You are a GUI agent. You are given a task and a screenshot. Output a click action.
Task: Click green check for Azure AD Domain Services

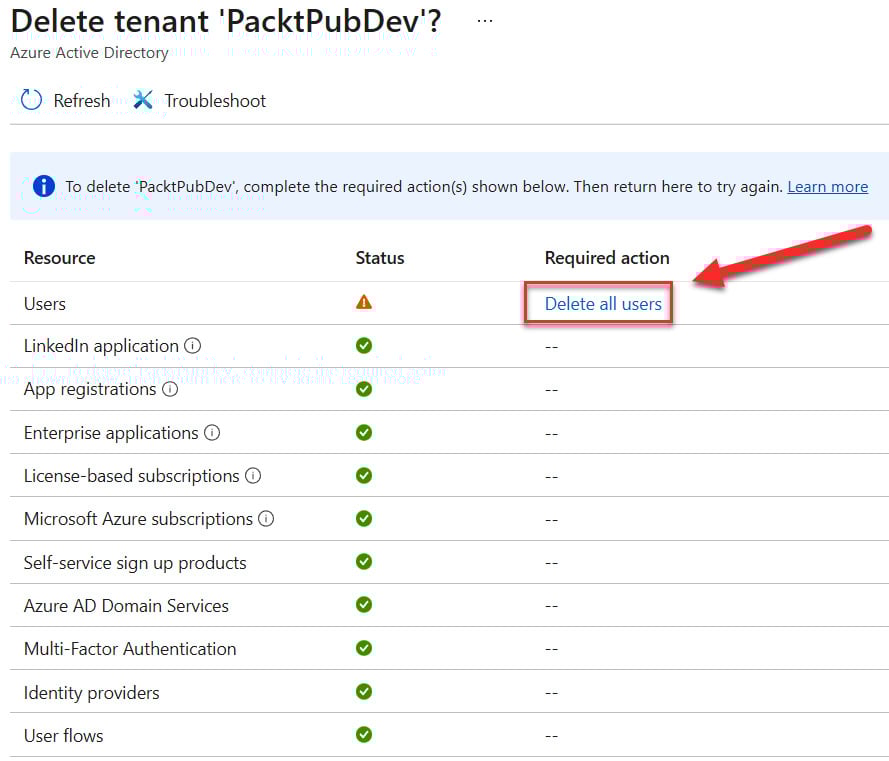click(364, 604)
